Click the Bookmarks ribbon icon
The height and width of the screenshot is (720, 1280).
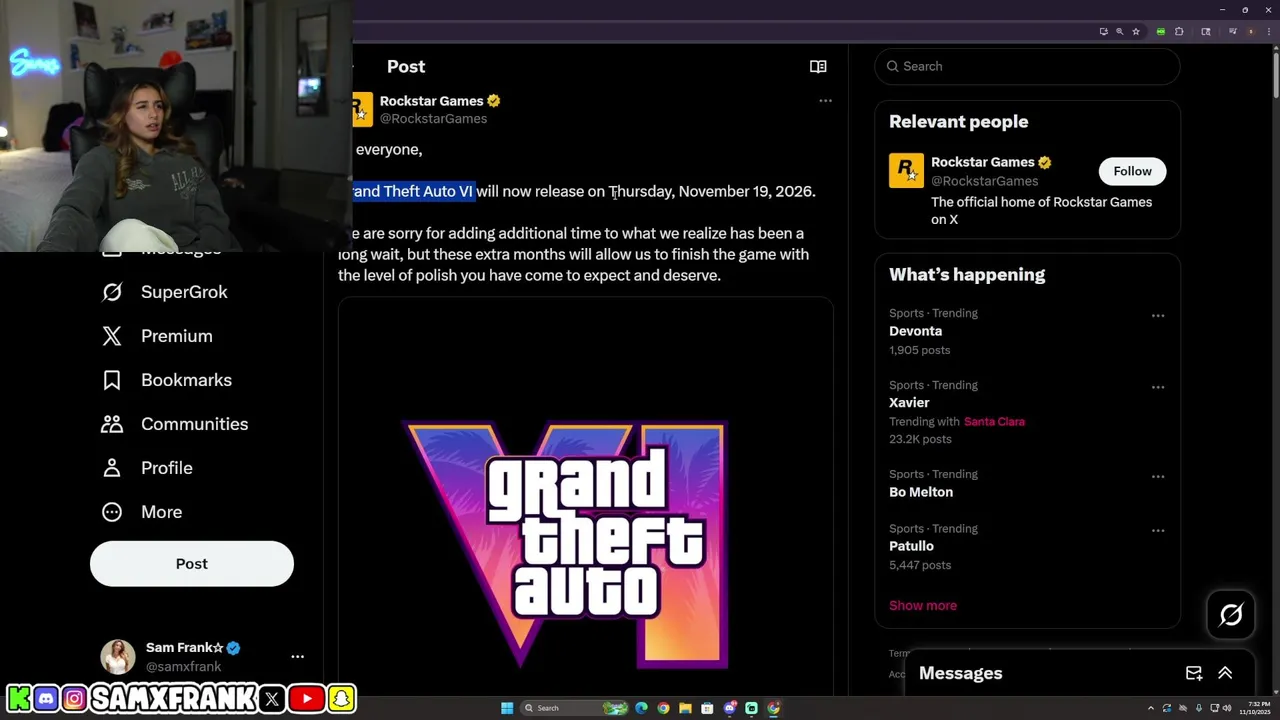[x=112, y=380]
